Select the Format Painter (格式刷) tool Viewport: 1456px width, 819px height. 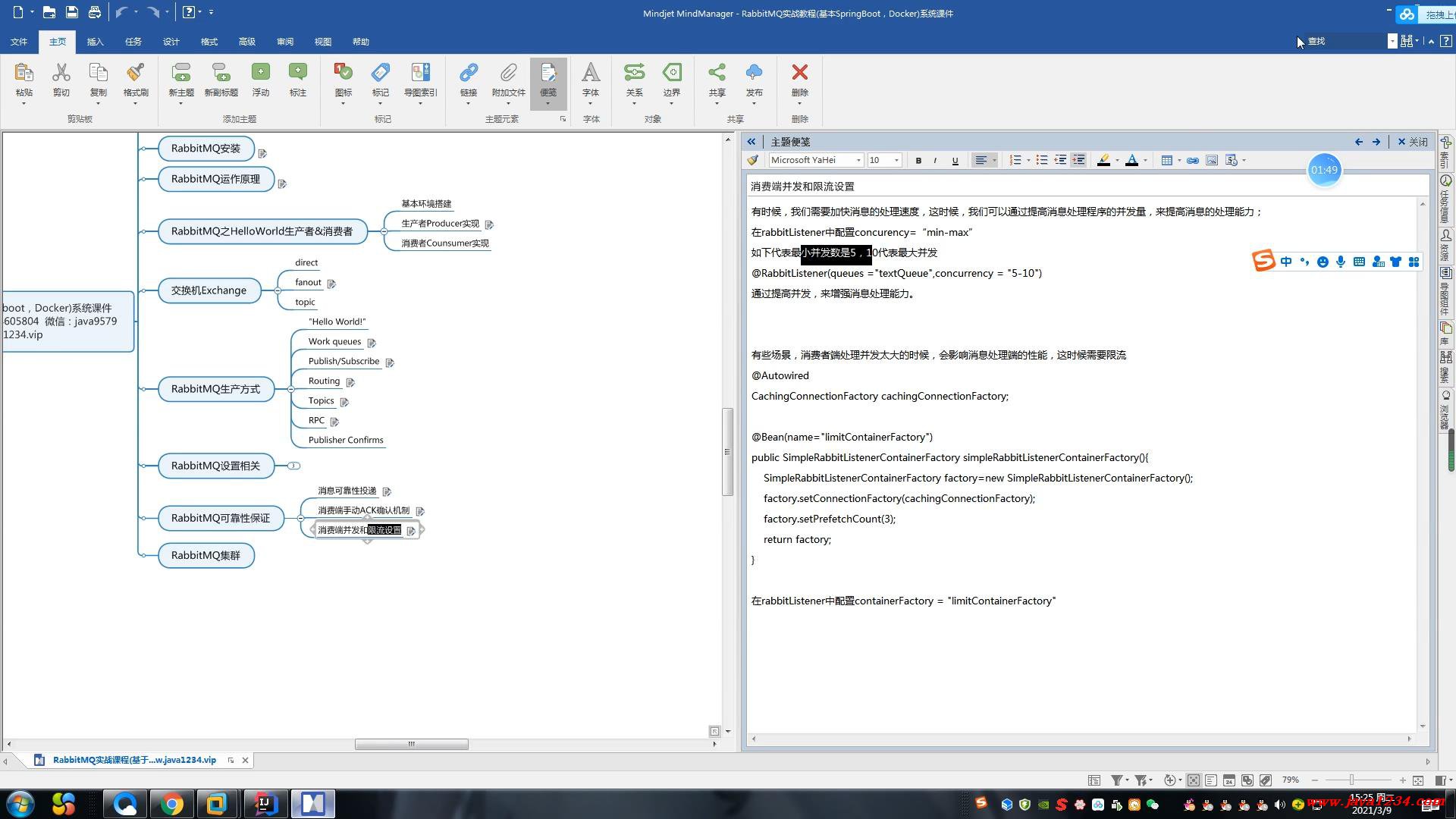tap(135, 73)
